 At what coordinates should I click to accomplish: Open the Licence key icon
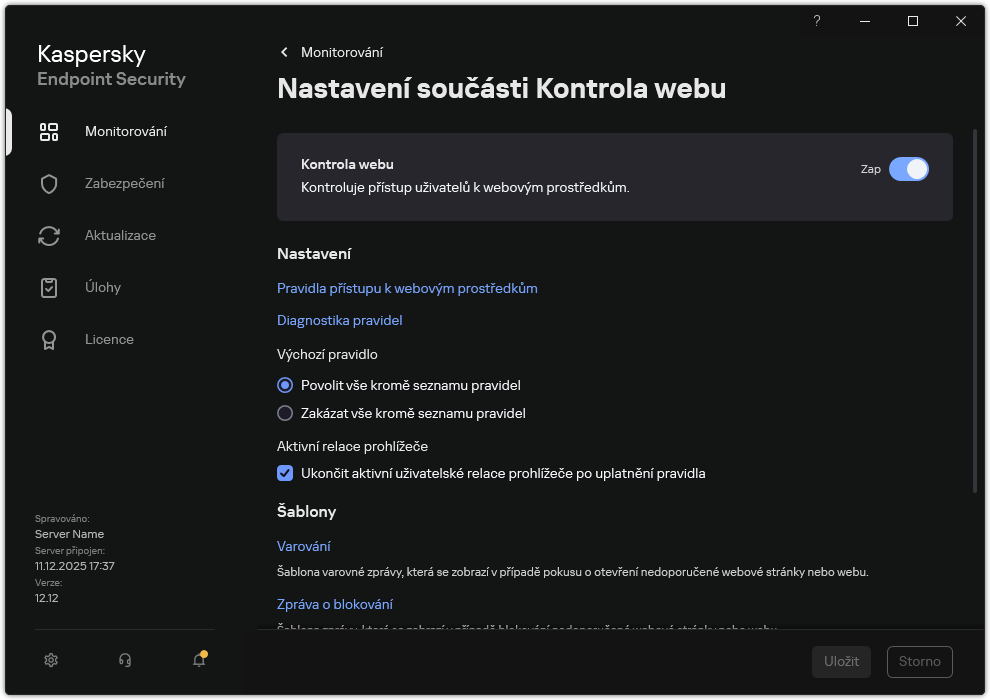click(49, 339)
